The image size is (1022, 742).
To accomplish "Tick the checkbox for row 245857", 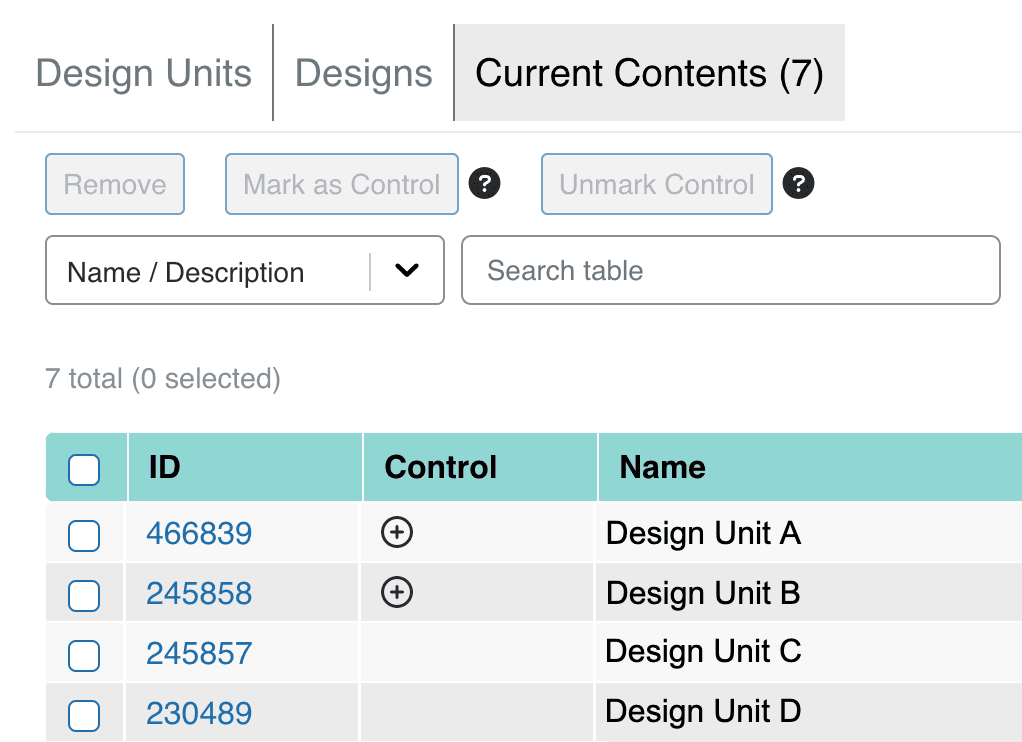I will [x=84, y=655].
